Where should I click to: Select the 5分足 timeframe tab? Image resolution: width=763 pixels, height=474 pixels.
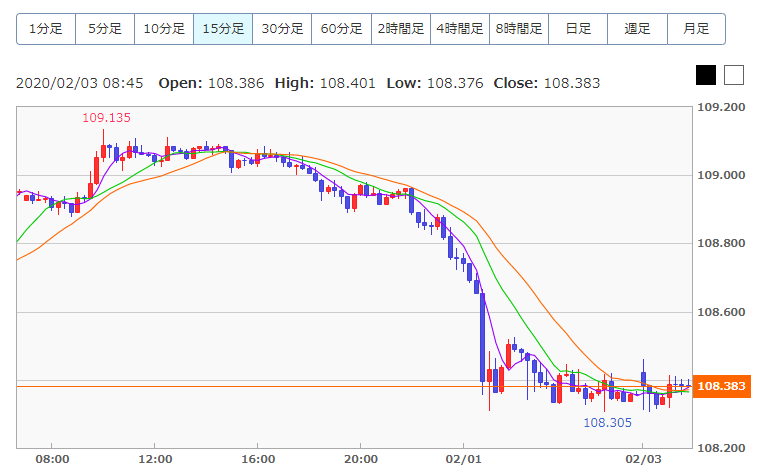105,29
